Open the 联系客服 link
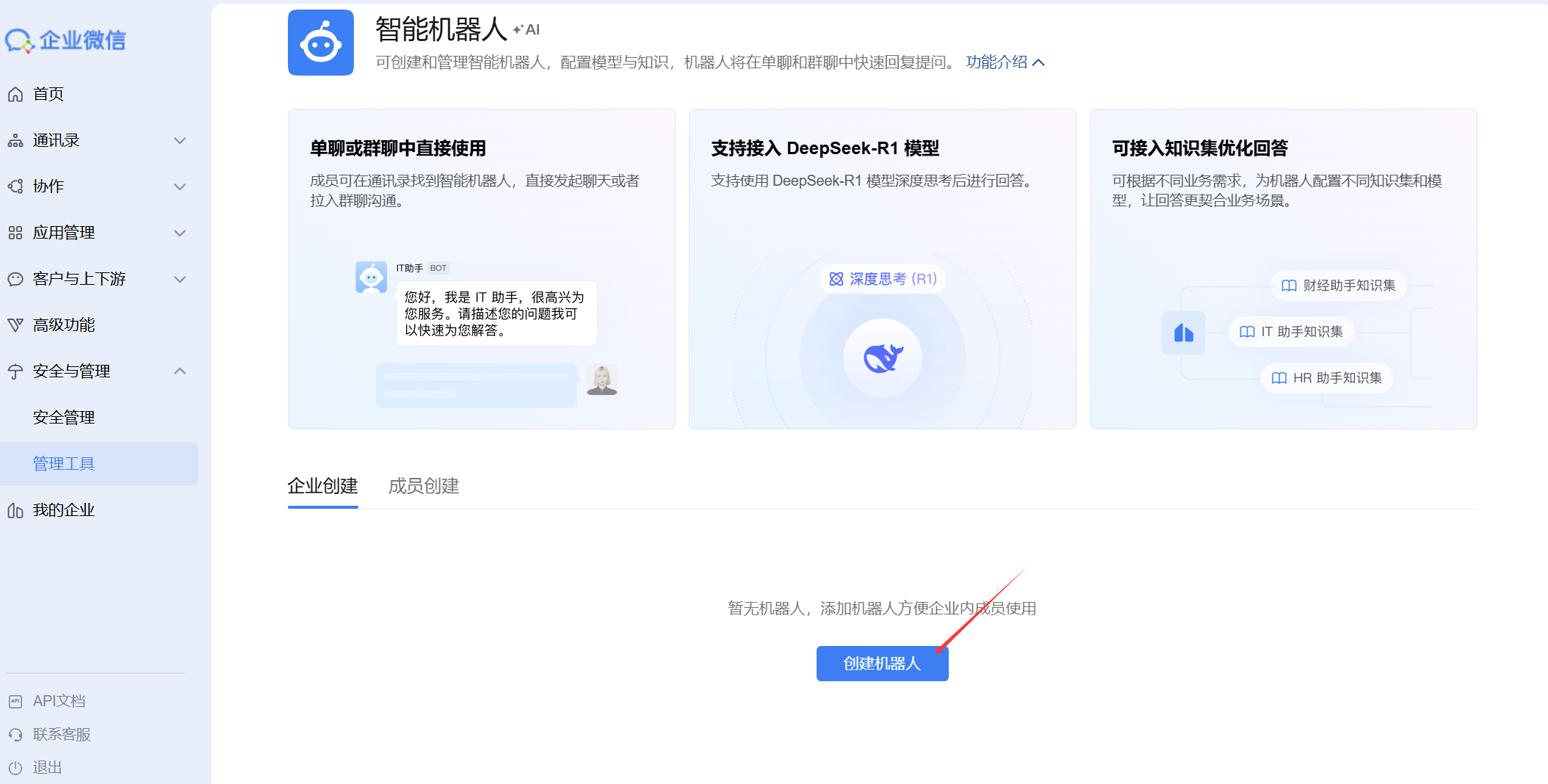This screenshot has height=784, width=1548. pos(62,734)
